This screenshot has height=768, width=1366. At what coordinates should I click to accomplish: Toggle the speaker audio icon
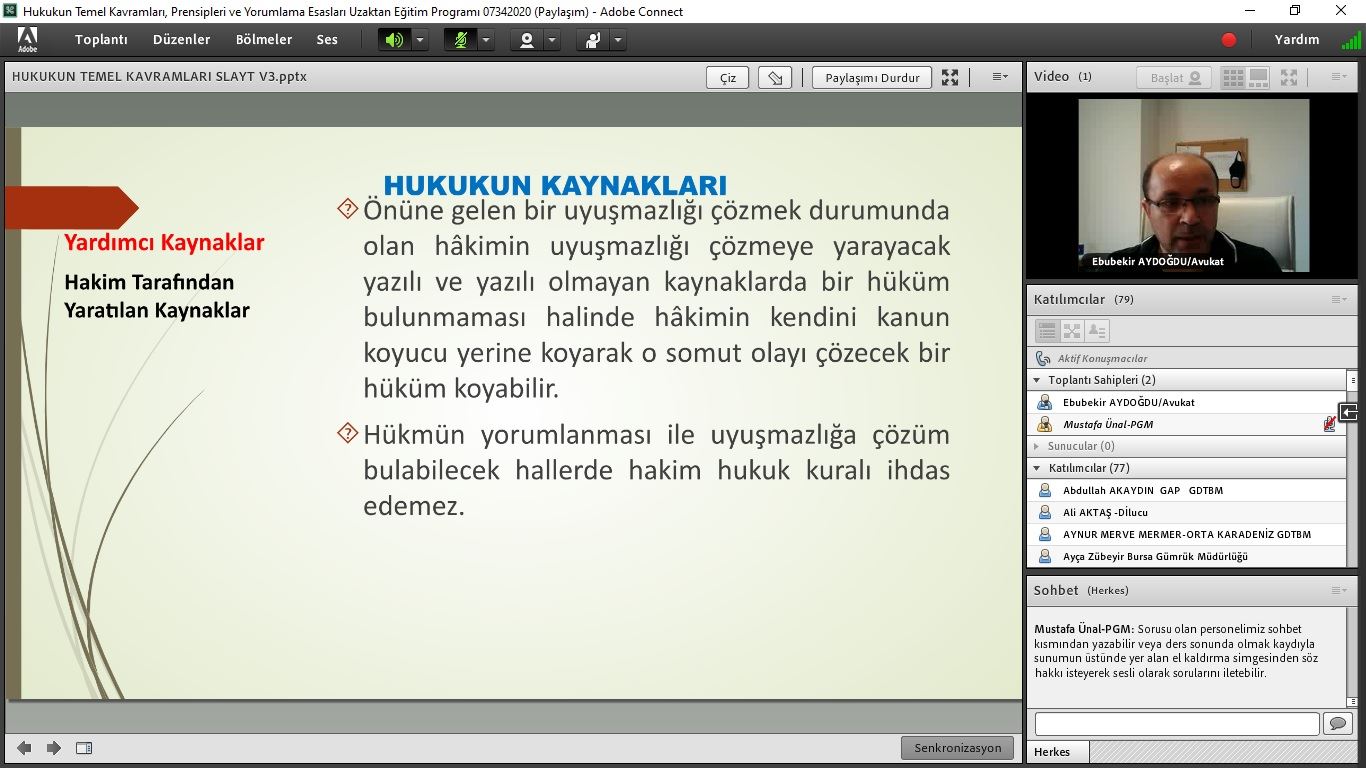pos(394,40)
